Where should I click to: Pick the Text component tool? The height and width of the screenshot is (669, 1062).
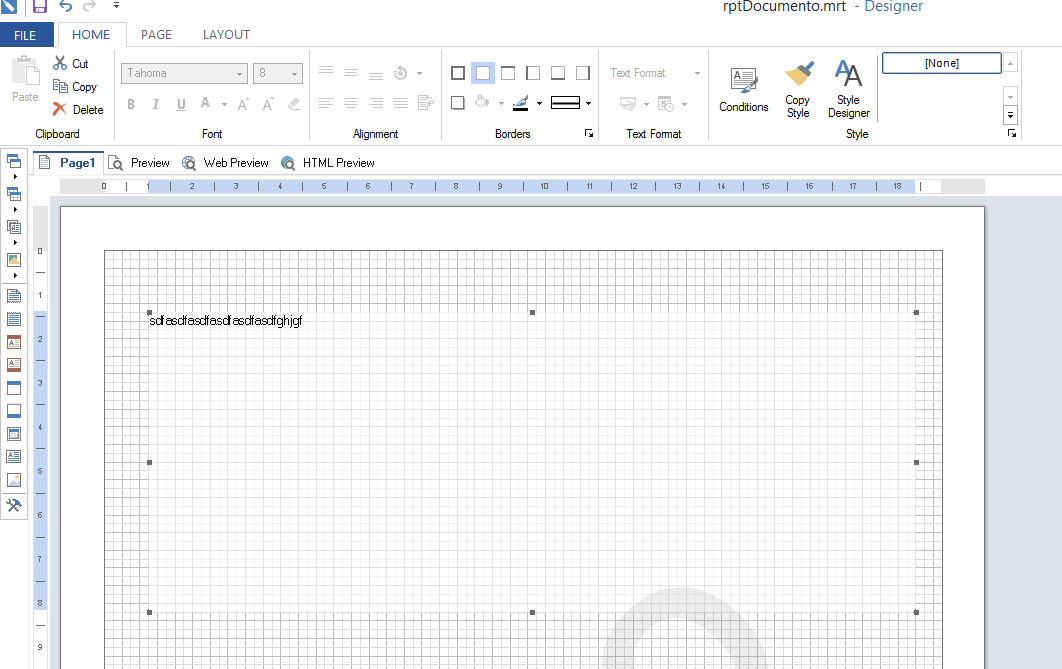(14, 456)
